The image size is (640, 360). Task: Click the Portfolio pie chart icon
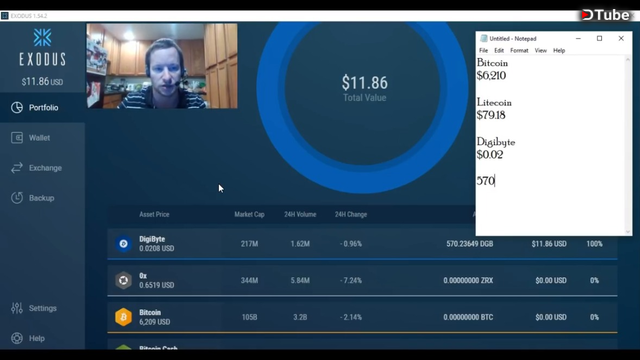(x=17, y=108)
